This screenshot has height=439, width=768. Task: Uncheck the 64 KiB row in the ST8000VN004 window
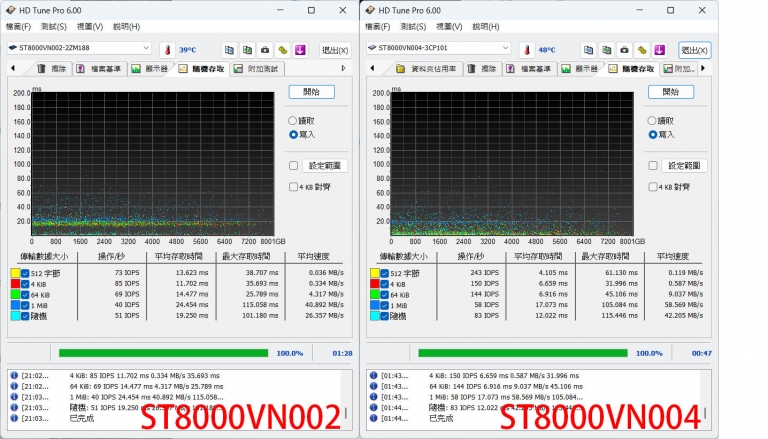click(x=384, y=295)
